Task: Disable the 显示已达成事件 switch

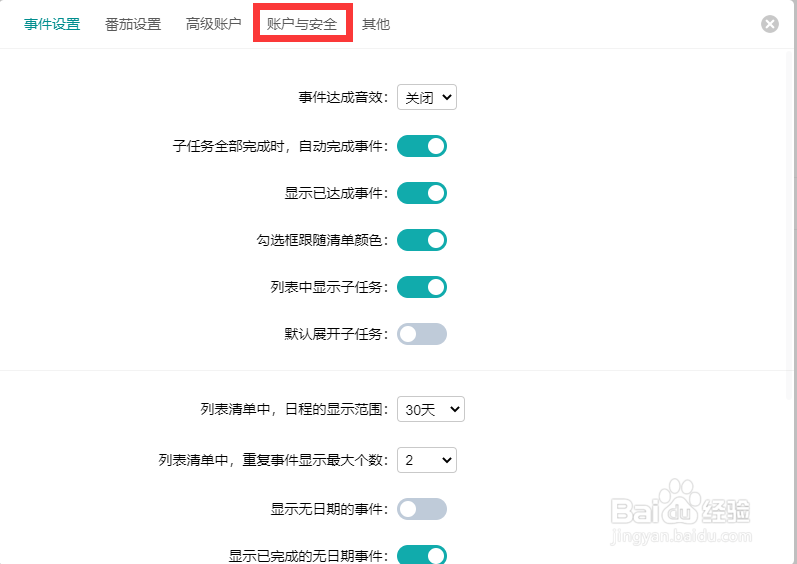Action: 421,193
